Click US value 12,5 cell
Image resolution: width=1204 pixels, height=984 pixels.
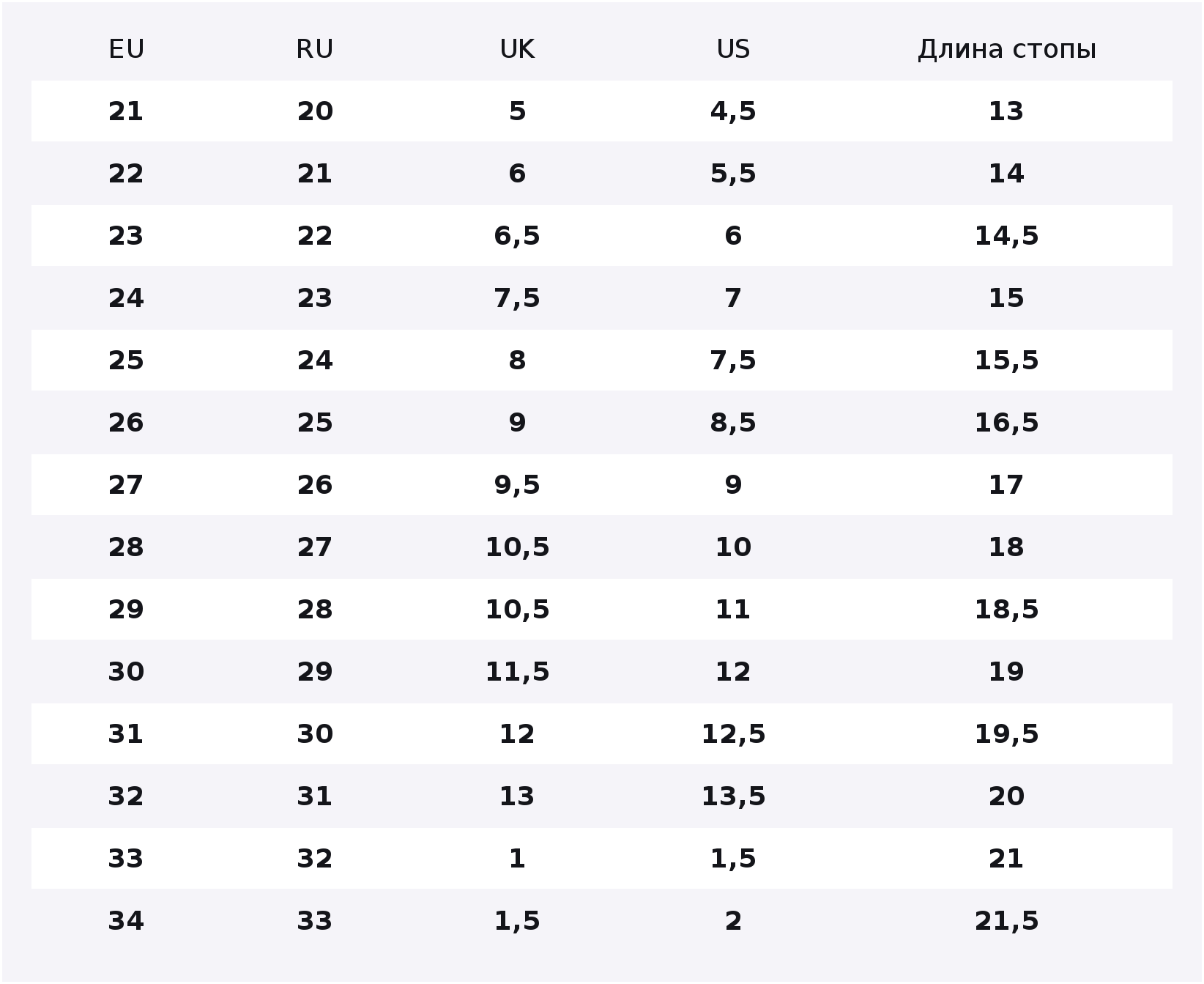point(733,734)
